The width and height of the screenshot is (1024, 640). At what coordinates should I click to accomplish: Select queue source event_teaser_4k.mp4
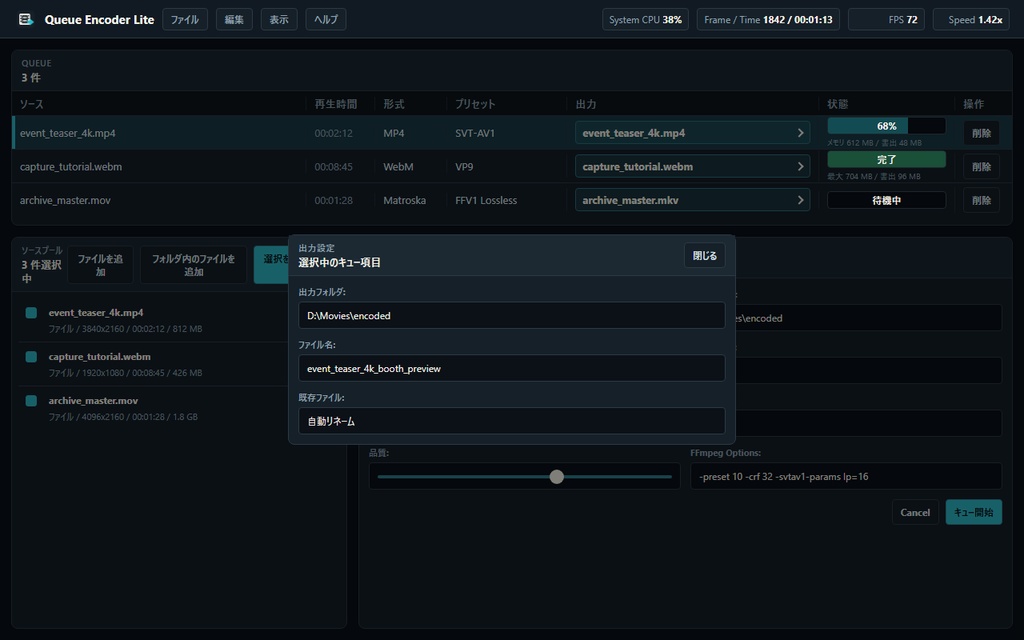tap(67, 133)
